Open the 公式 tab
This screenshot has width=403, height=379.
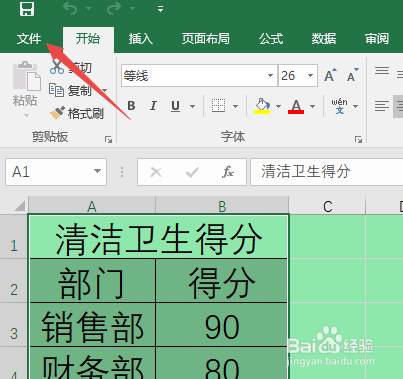[271, 39]
